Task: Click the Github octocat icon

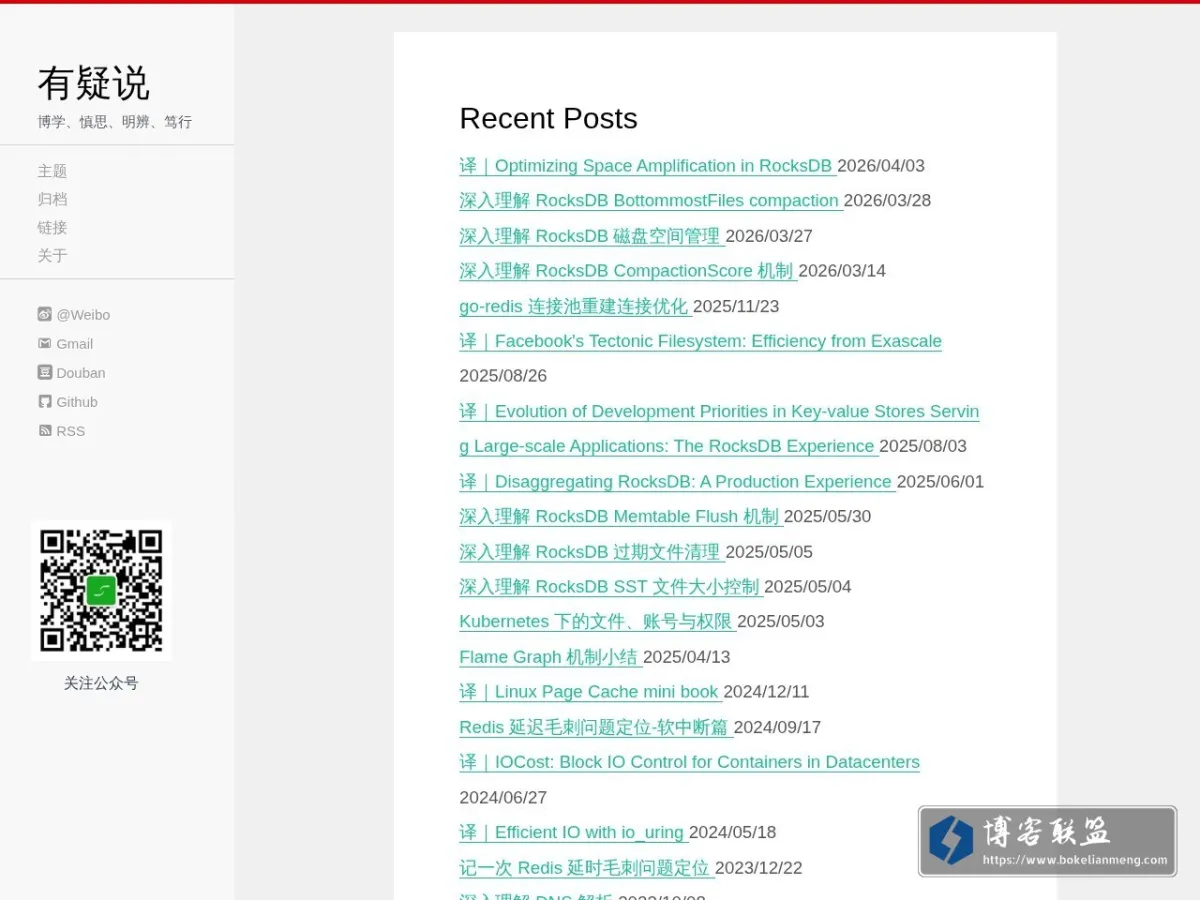Action: coord(45,401)
